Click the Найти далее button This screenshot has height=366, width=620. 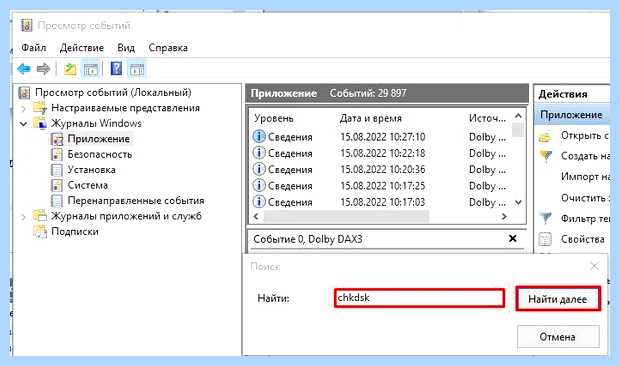pyautogui.click(x=558, y=299)
